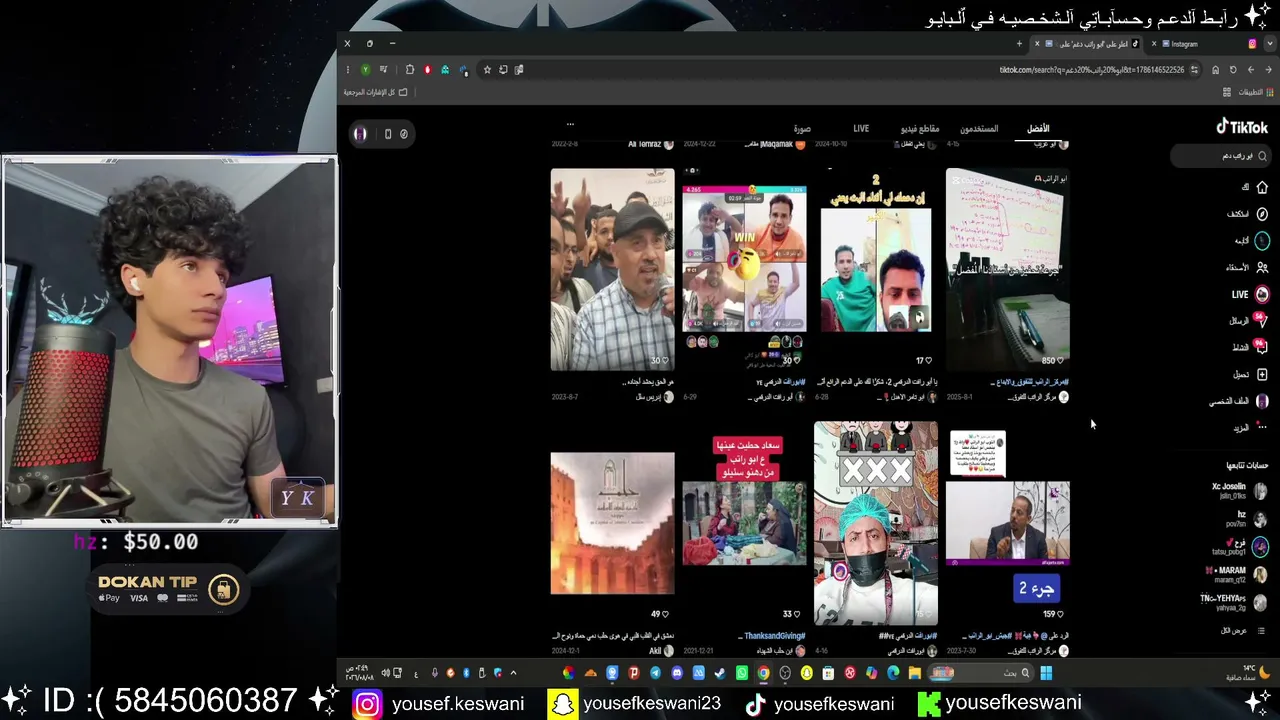
Task: Open the Friends icon in TikTok sidebar
Action: [1262, 267]
